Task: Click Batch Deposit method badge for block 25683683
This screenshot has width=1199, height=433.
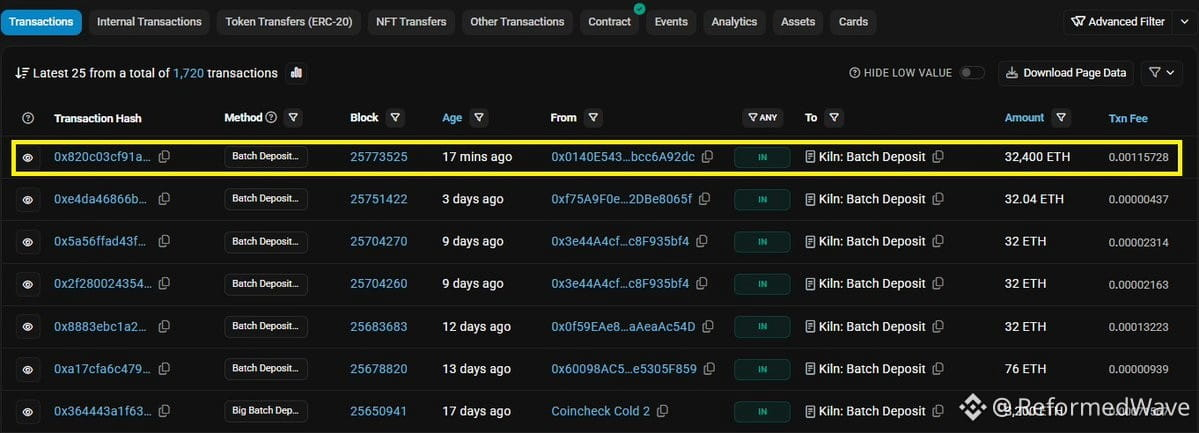Action: (265, 327)
